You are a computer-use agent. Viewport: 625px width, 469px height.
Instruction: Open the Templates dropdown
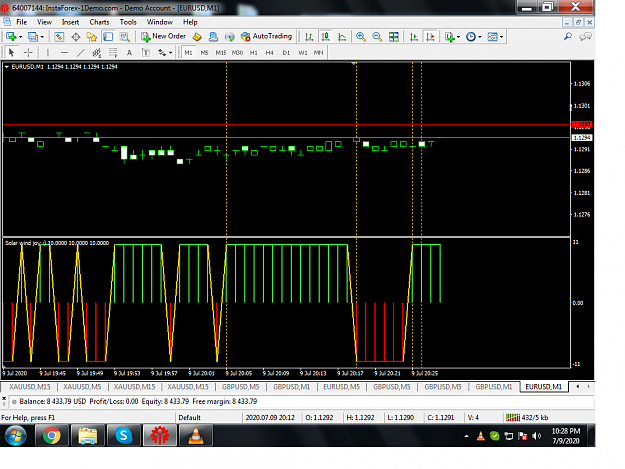click(x=495, y=37)
